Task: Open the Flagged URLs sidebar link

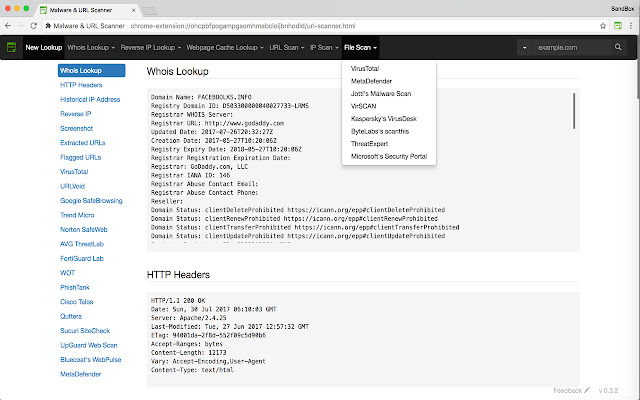Action: click(80, 158)
